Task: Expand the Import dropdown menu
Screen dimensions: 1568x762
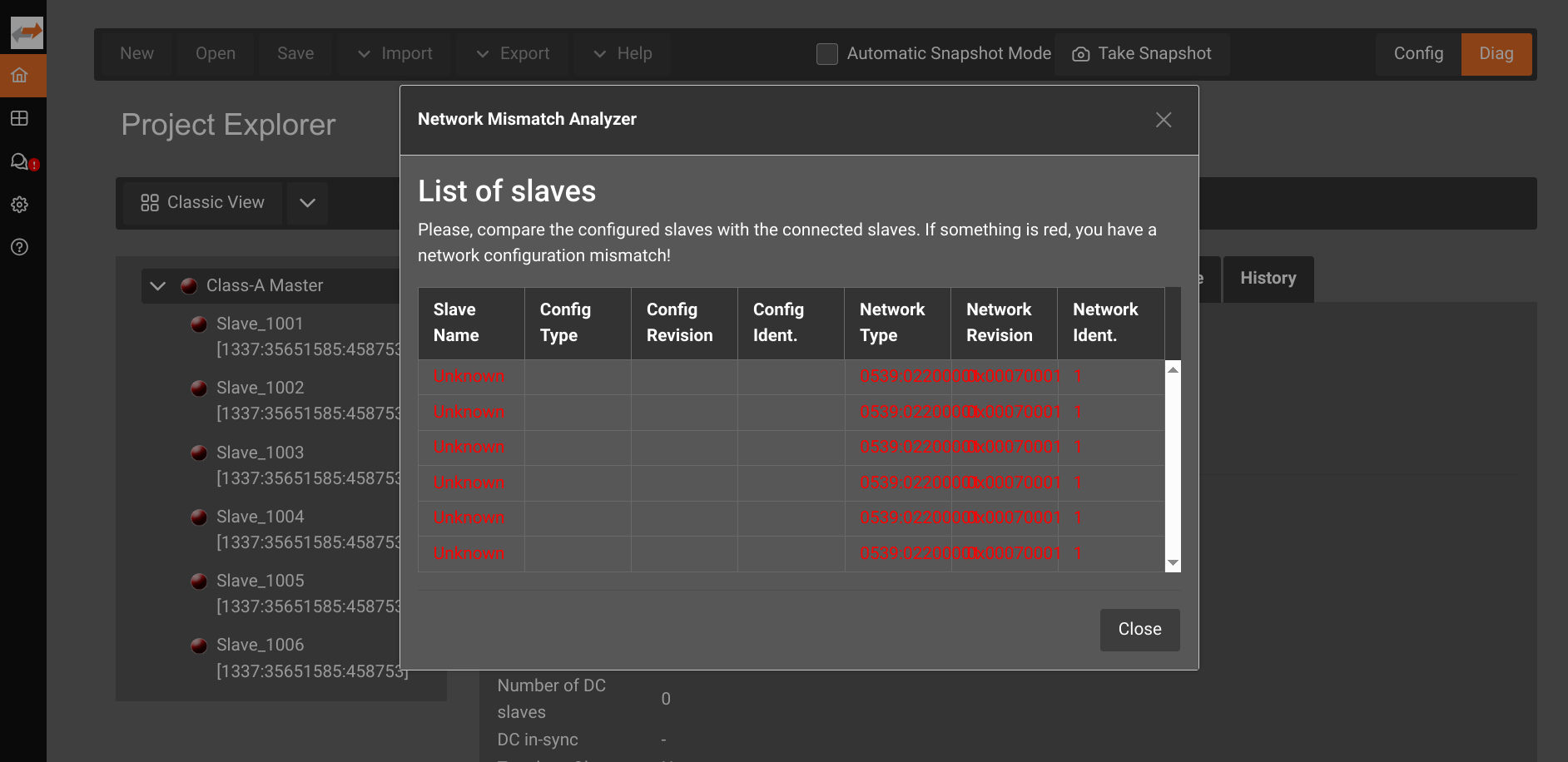Action: [x=395, y=54]
